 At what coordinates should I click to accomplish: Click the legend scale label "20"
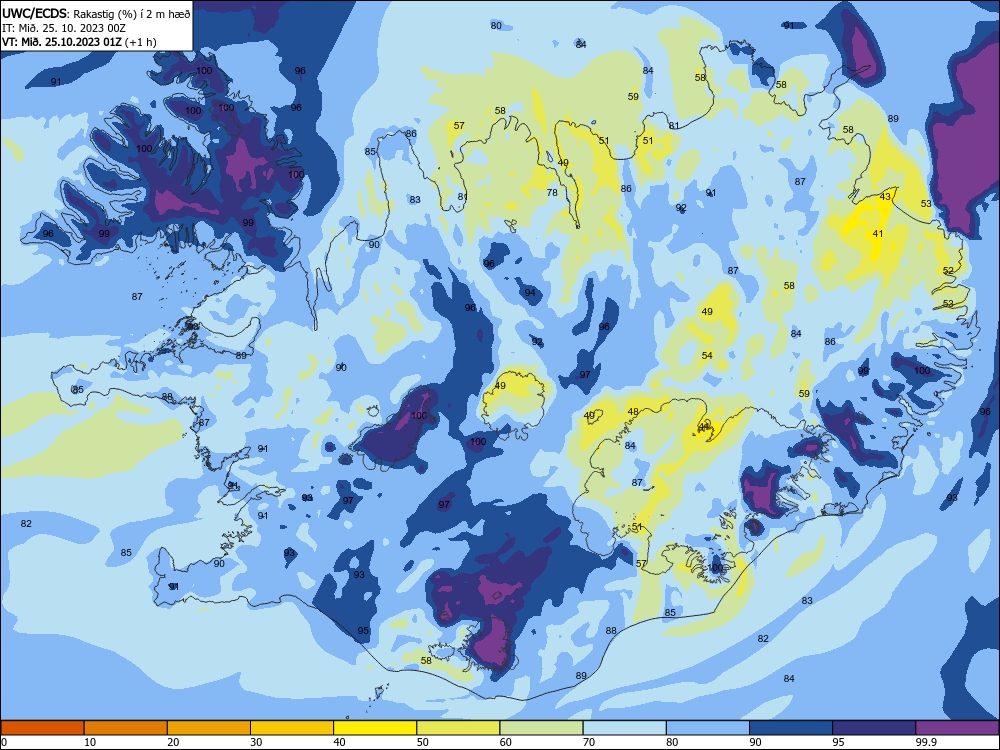coord(173,742)
